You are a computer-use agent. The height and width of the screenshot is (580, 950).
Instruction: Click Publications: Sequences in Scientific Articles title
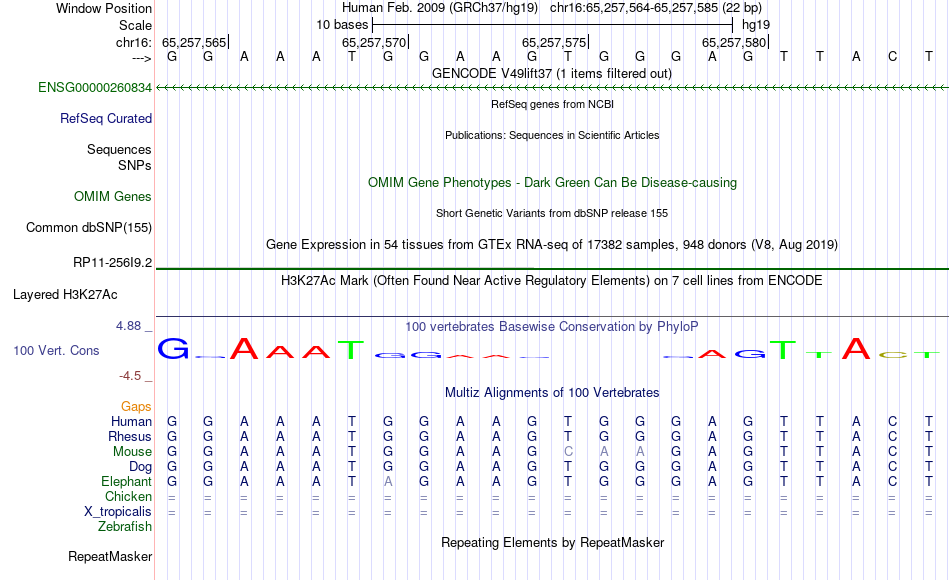(x=552, y=135)
